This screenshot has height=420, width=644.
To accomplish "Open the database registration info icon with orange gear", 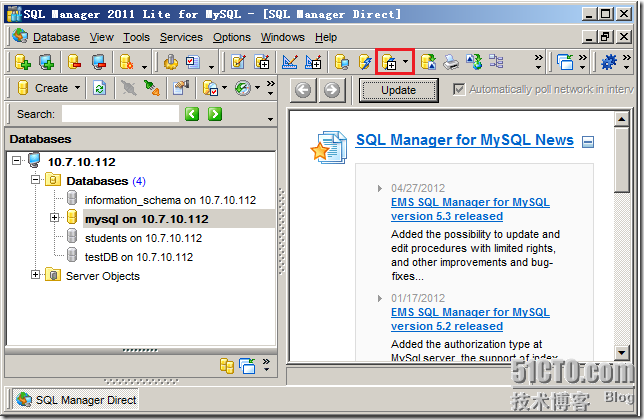I will coord(126,62).
